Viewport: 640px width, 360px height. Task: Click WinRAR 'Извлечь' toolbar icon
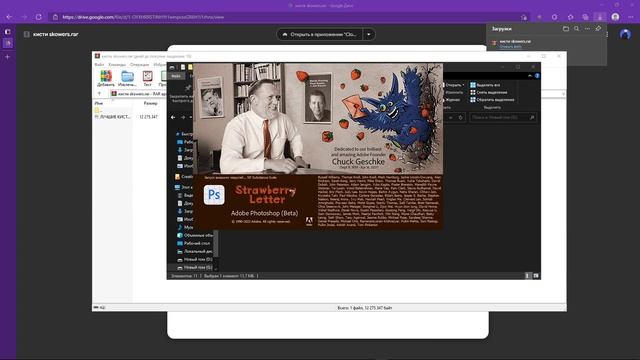coord(127,78)
